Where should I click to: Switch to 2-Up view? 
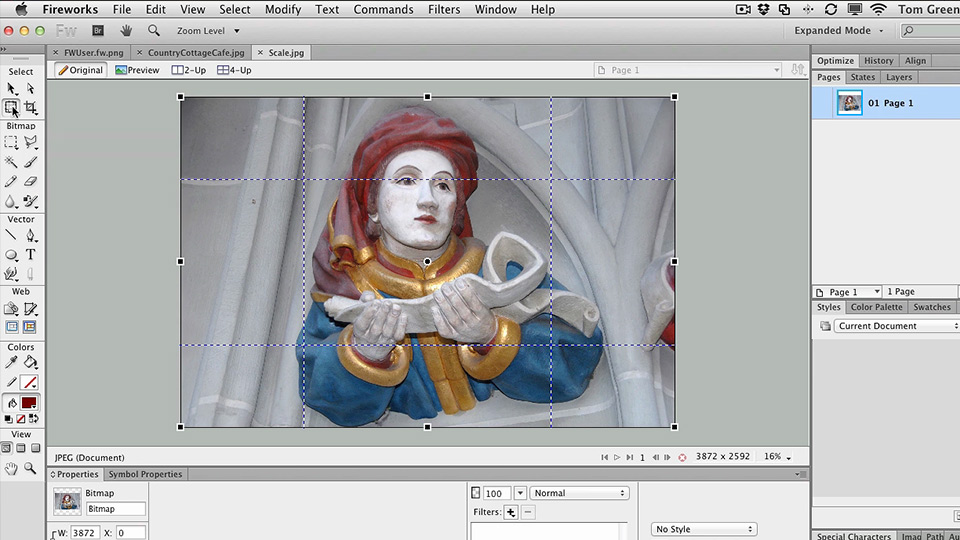point(189,70)
